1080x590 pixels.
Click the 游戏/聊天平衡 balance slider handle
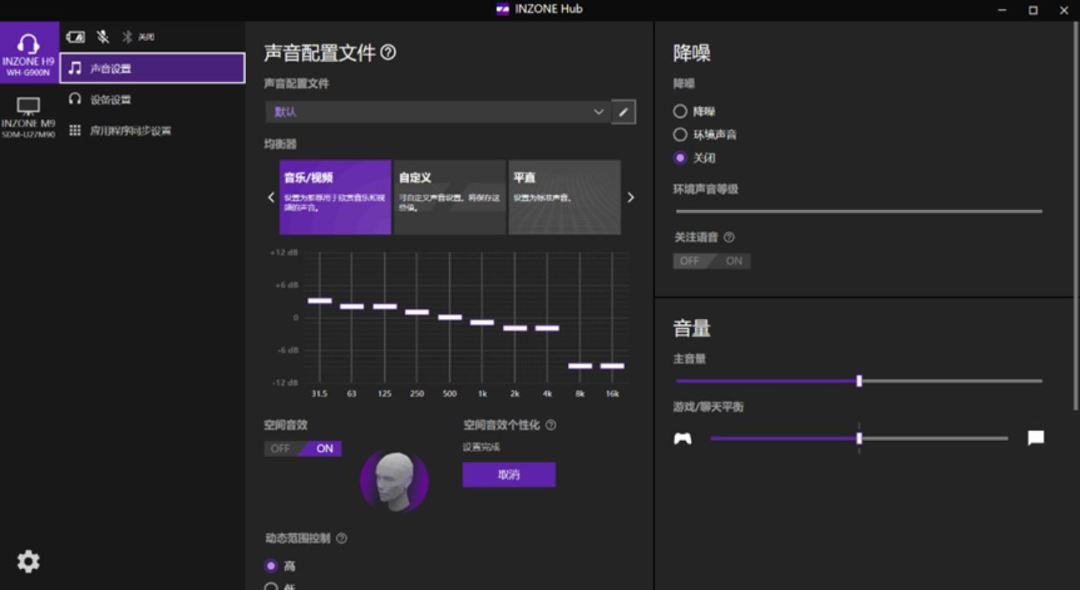859,439
